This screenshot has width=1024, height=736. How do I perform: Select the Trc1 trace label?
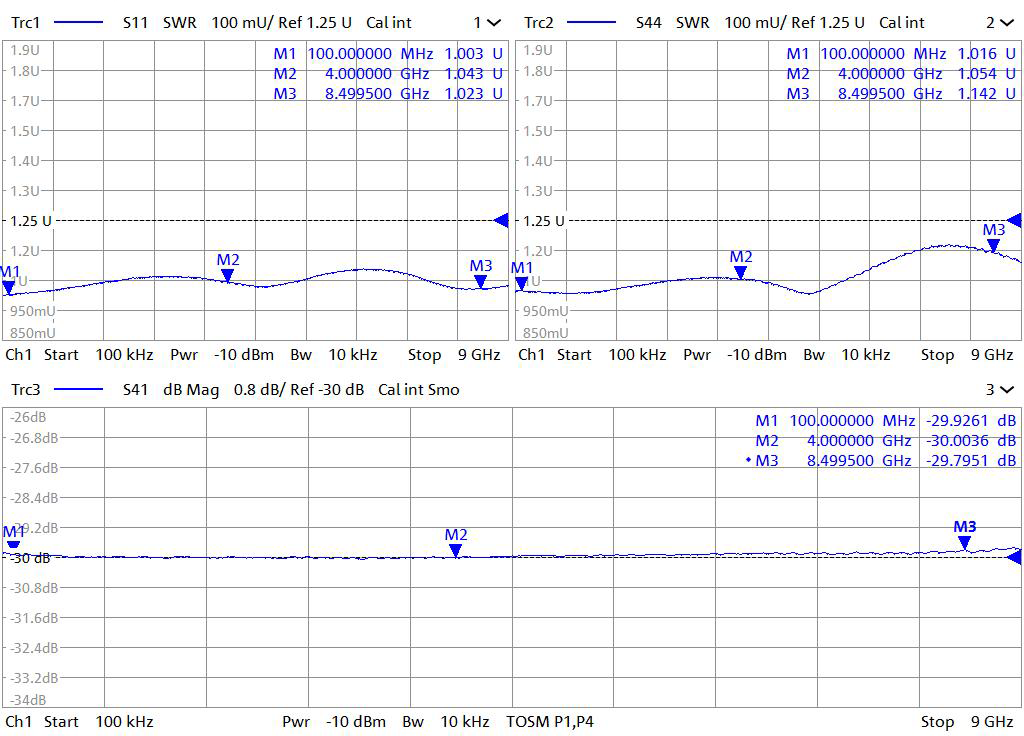tap(27, 22)
